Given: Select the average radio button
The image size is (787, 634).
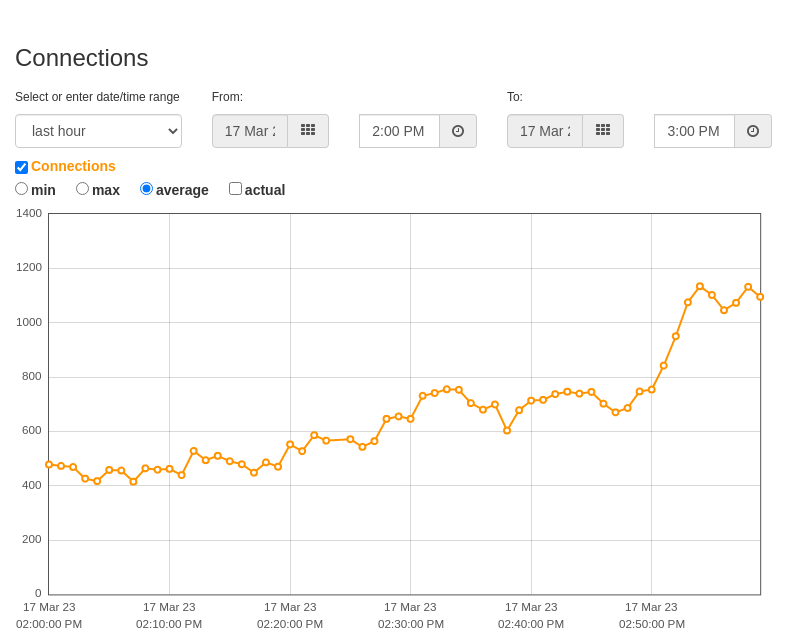Looking at the screenshot, I should click(x=146, y=189).
